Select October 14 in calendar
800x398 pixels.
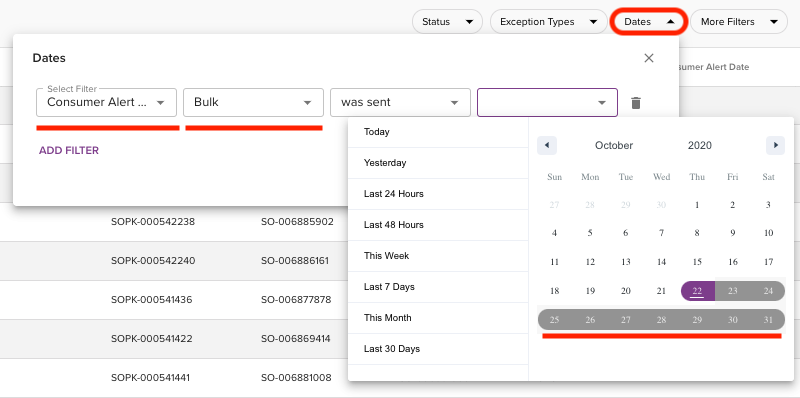tap(661, 262)
